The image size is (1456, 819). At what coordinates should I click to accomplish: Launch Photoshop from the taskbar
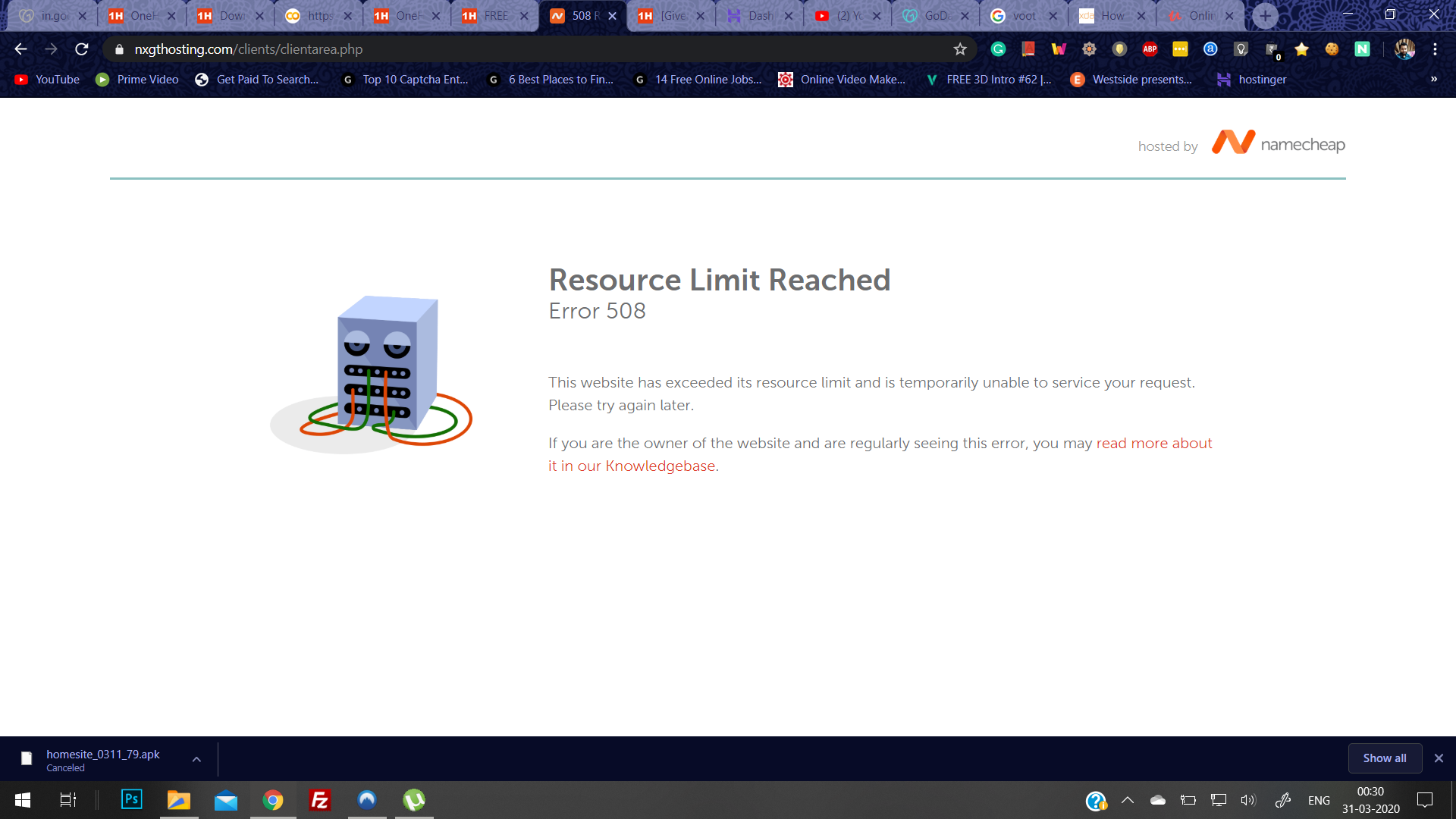tap(131, 799)
